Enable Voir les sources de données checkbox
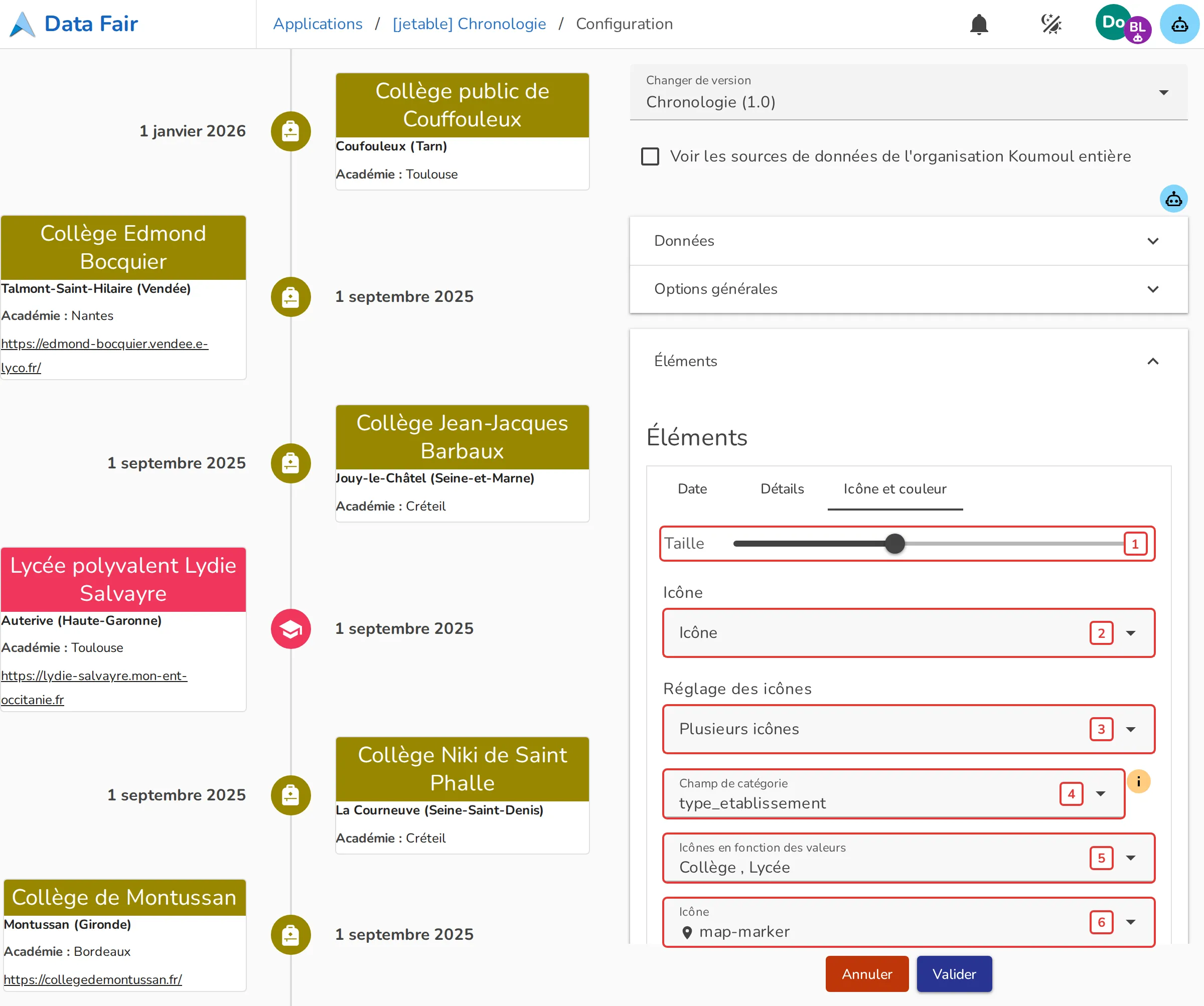1204x1006 pixels. [650, 156]
